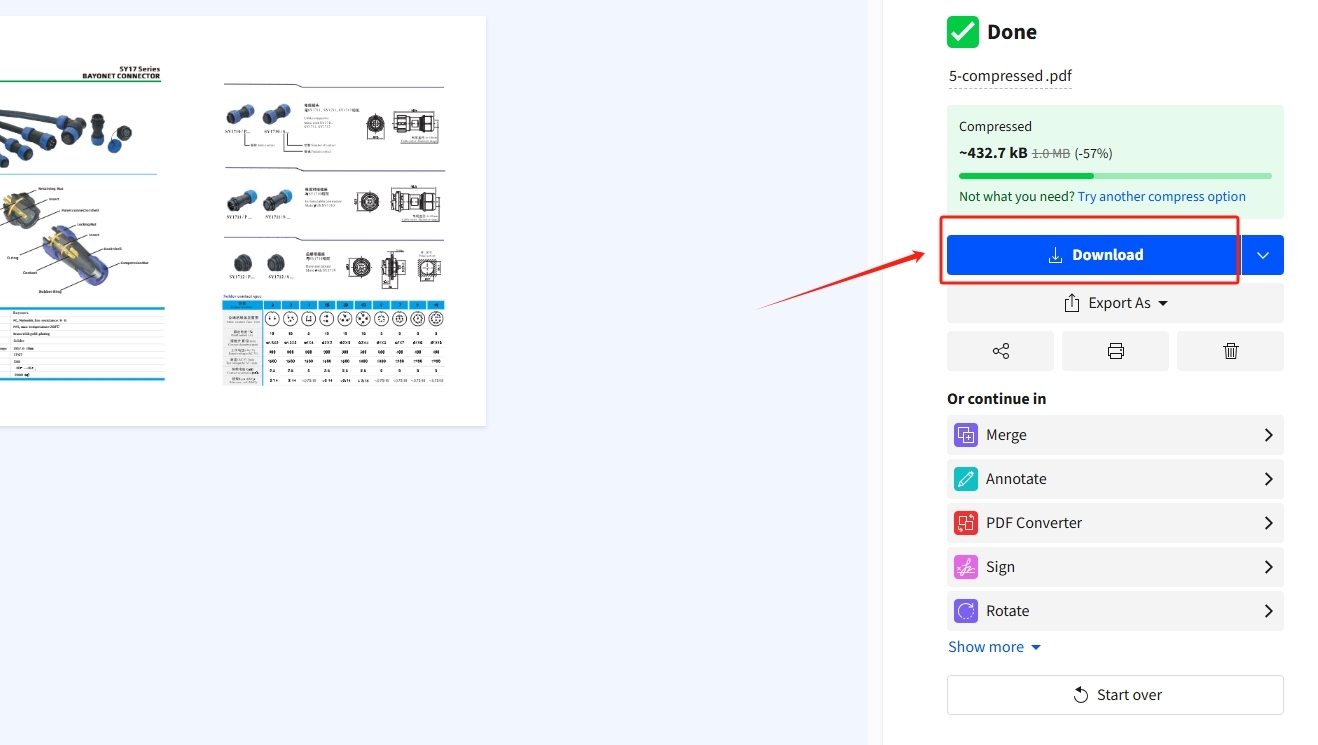
Task: Click the Sign signature icon
Action: (x=965, y=567)
